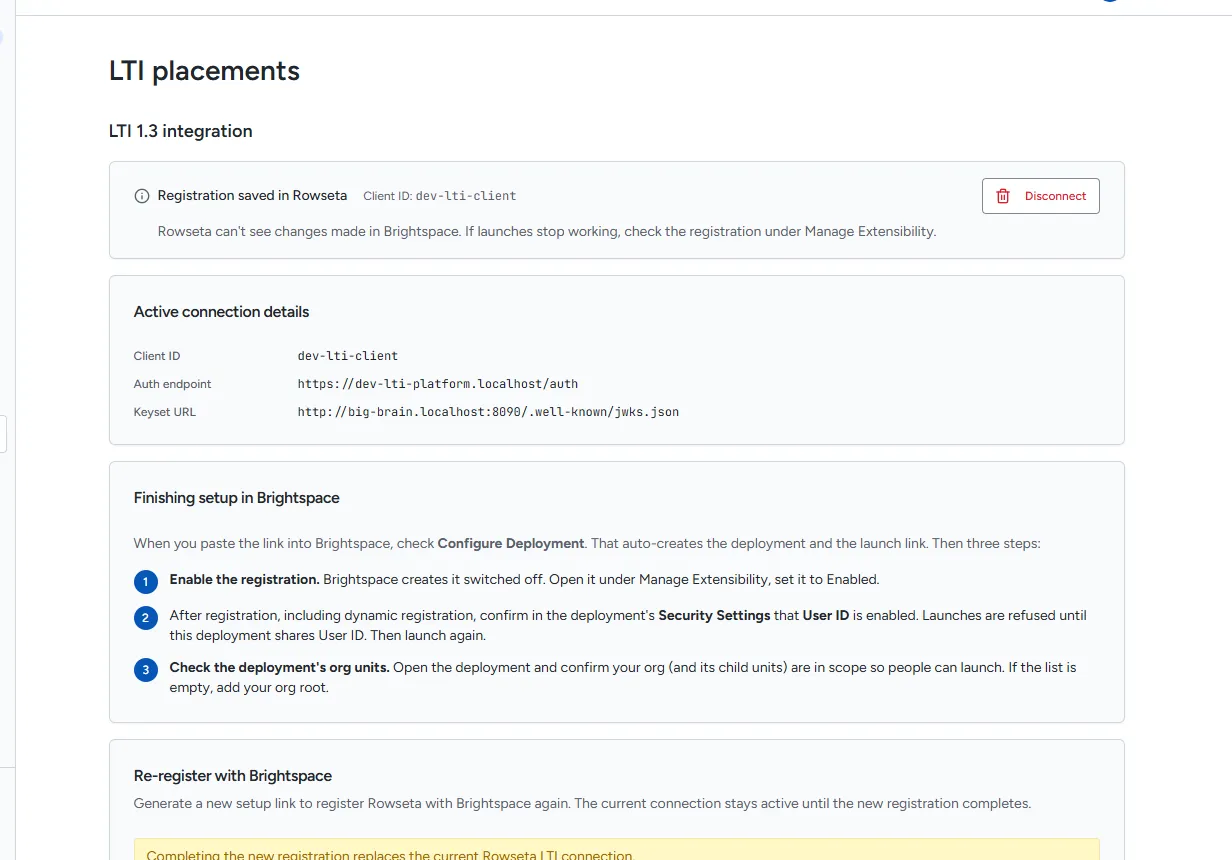Click the 'Security Settings' bold text
Screen dimensions: 1232x860
(714, 616)
